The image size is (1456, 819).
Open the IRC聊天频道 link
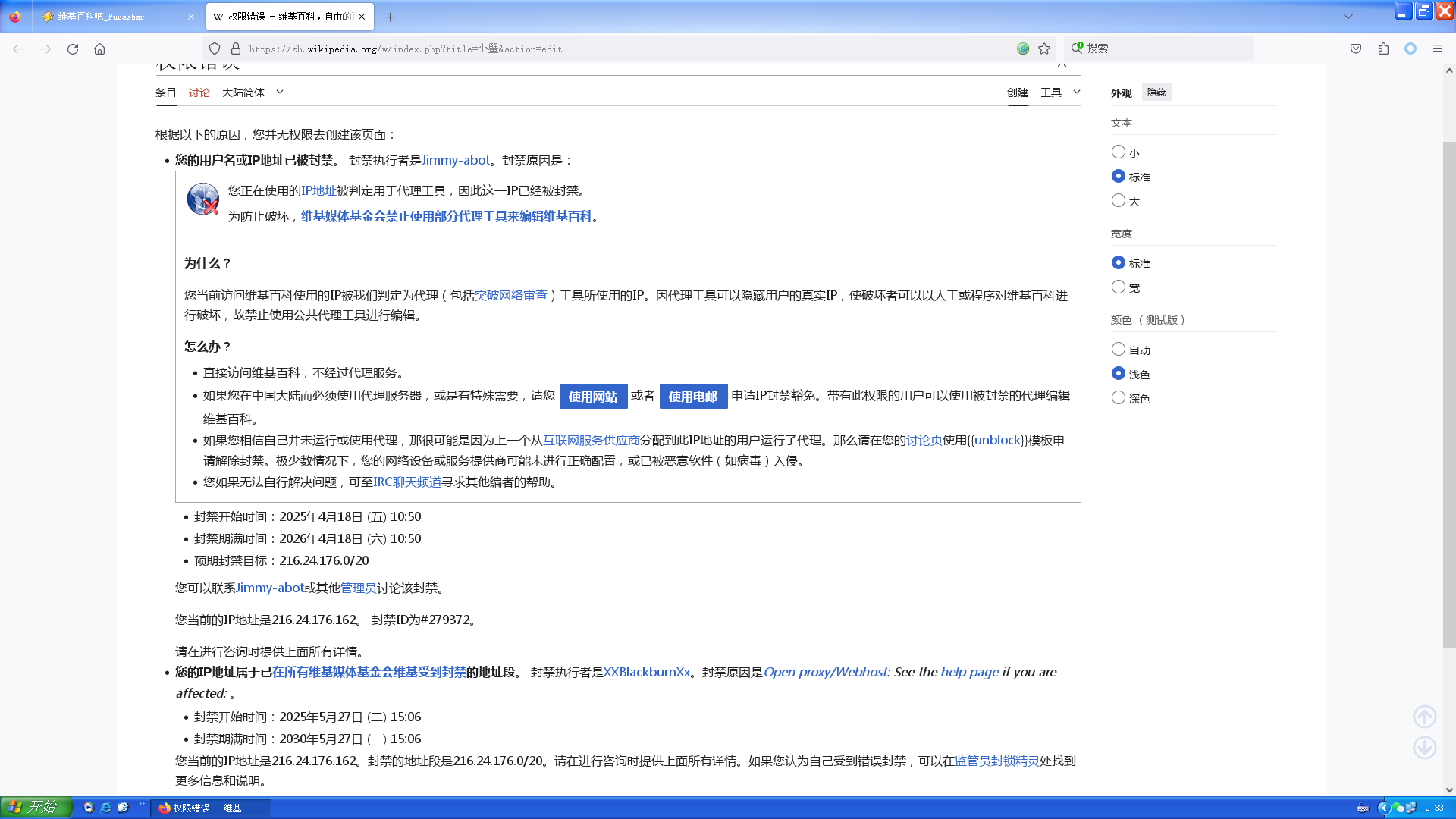click(x=407, y=482)
